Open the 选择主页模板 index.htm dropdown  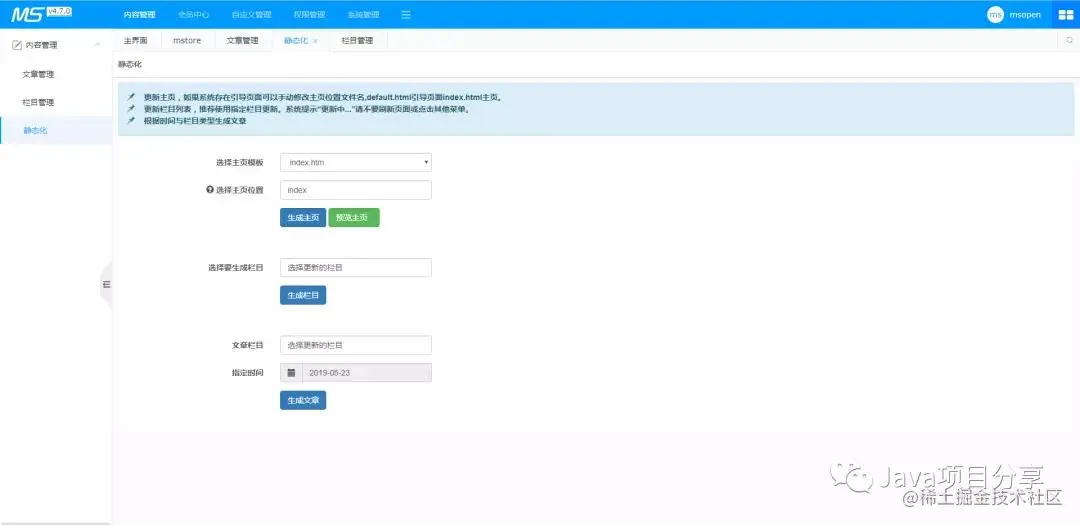pyautogui.click(x=355, y=163)
